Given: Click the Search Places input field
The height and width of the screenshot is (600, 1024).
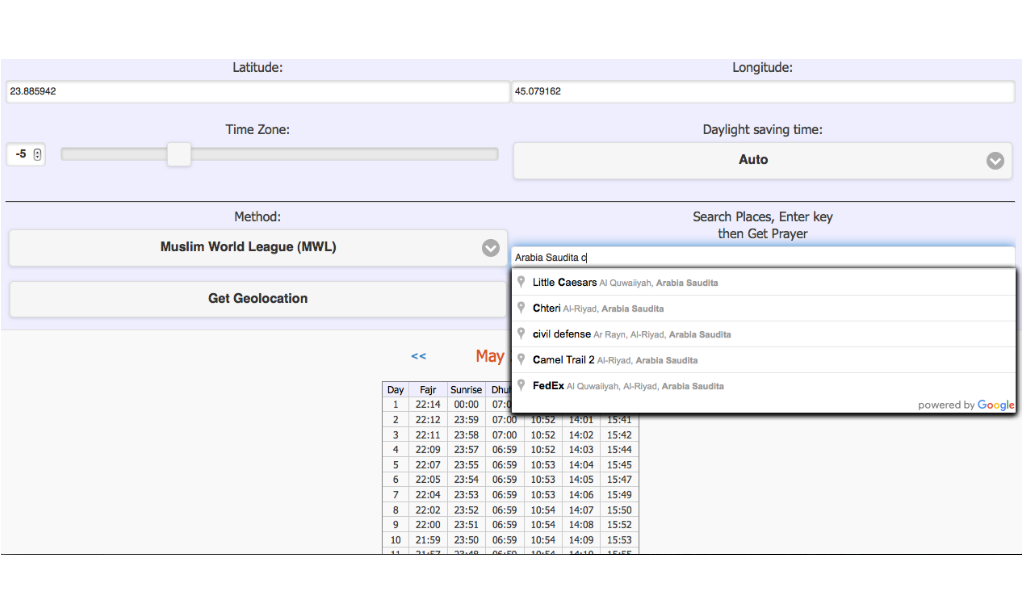Looking at the screenshot, I should pyautogui.click(x=763, y=257).
